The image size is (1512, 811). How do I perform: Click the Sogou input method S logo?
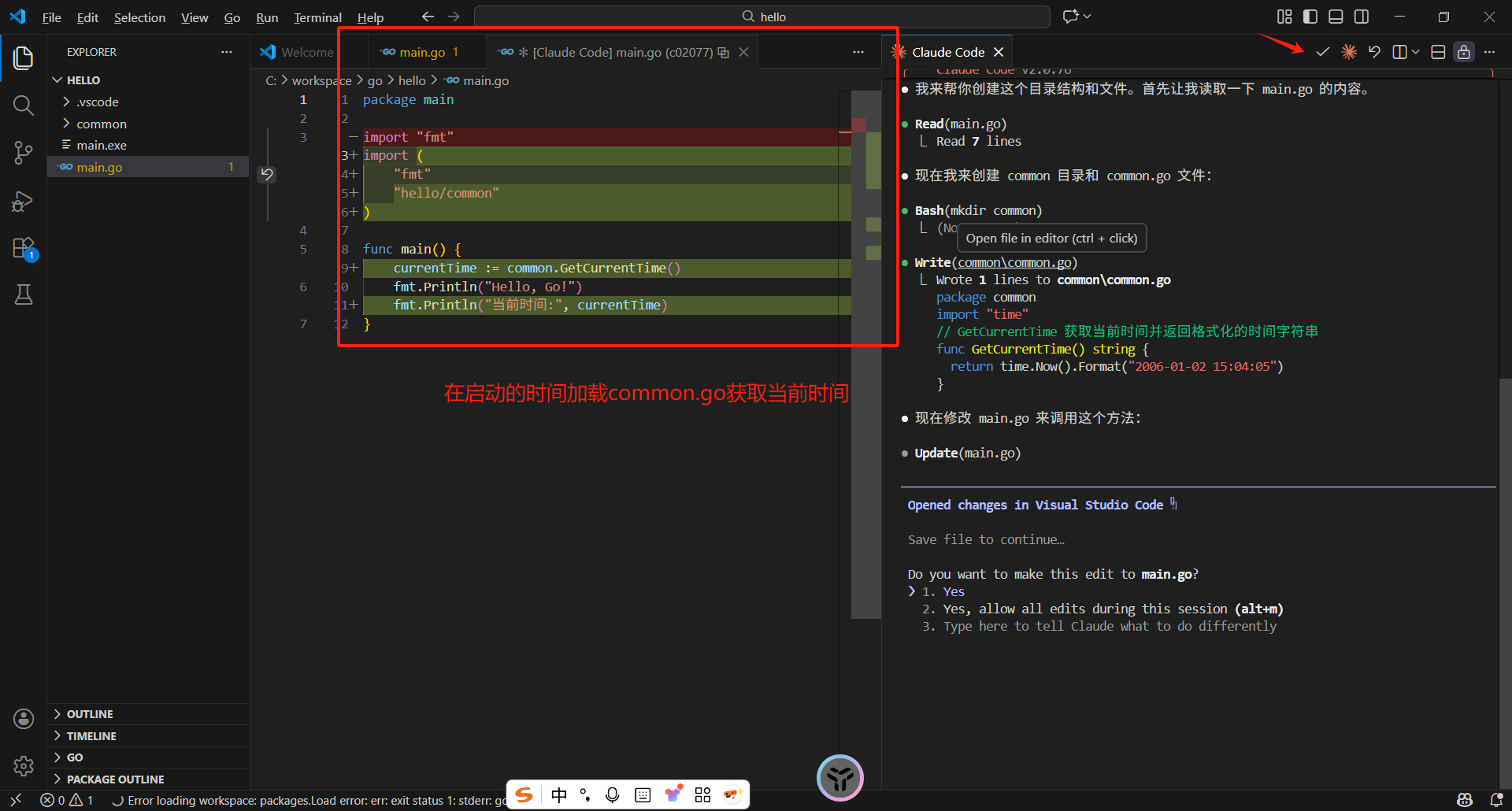[x=524, y=795]
